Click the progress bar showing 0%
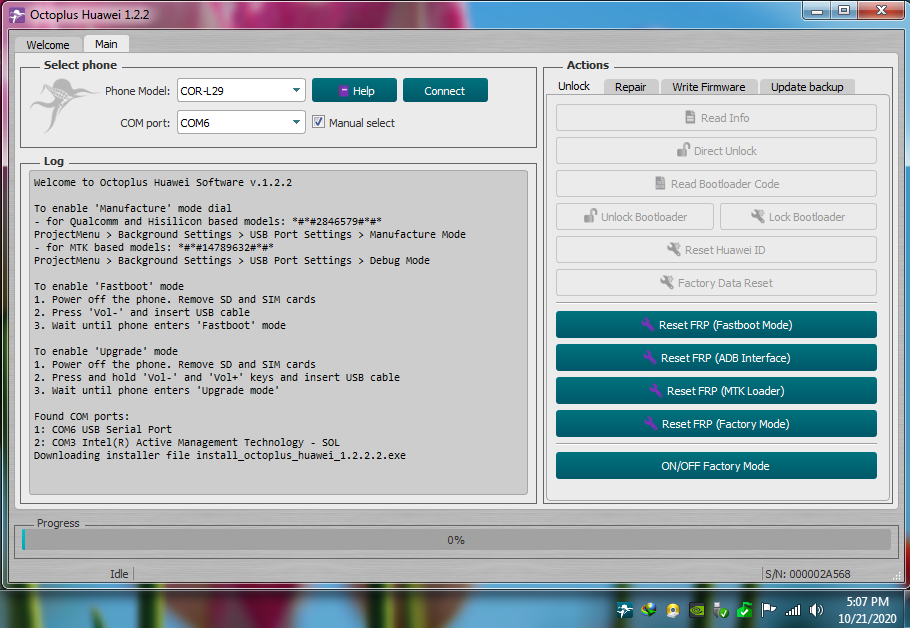This screenshot has width=910, height=628. (x=456, y=540)
